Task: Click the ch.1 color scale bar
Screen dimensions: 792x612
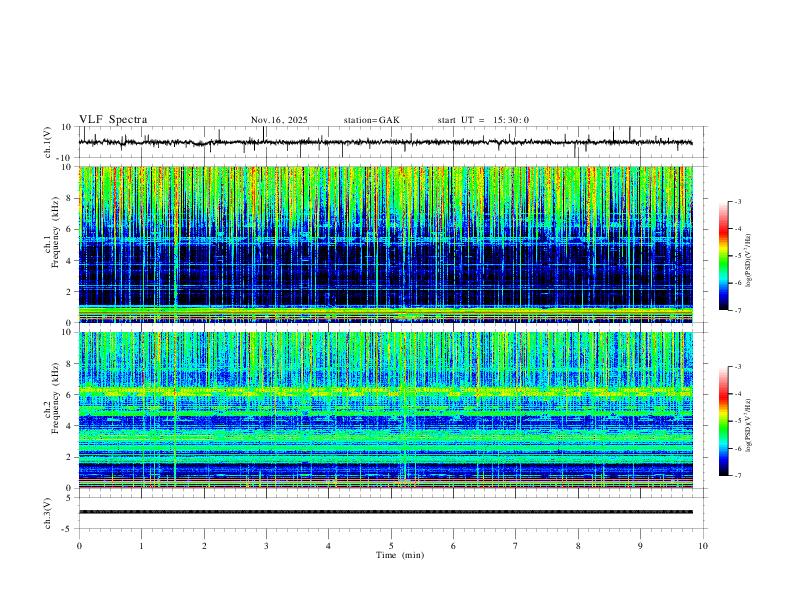Action: [723, 256]
